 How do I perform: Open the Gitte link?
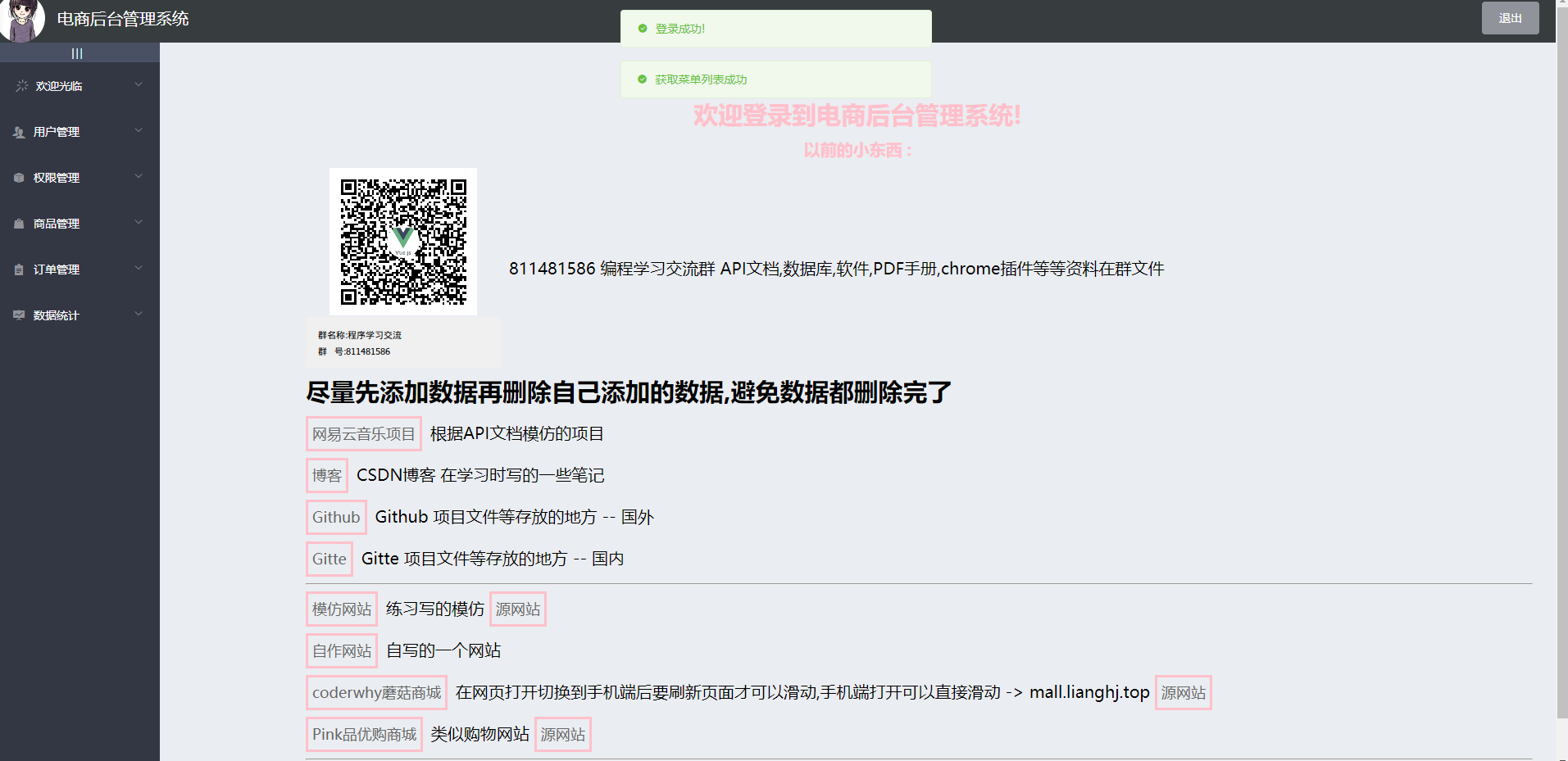[330, 559]
